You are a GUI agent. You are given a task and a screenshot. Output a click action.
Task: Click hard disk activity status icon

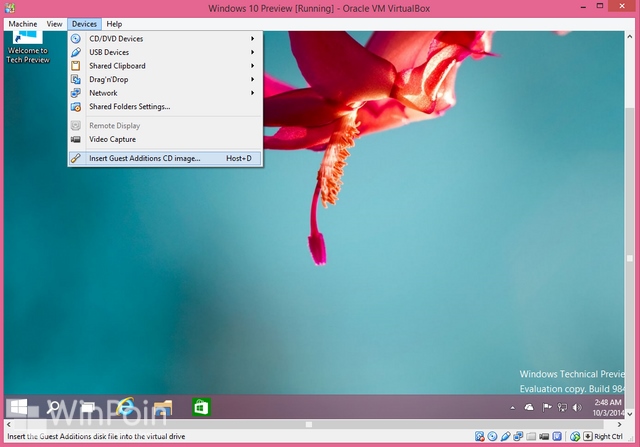tap(480, 436)
